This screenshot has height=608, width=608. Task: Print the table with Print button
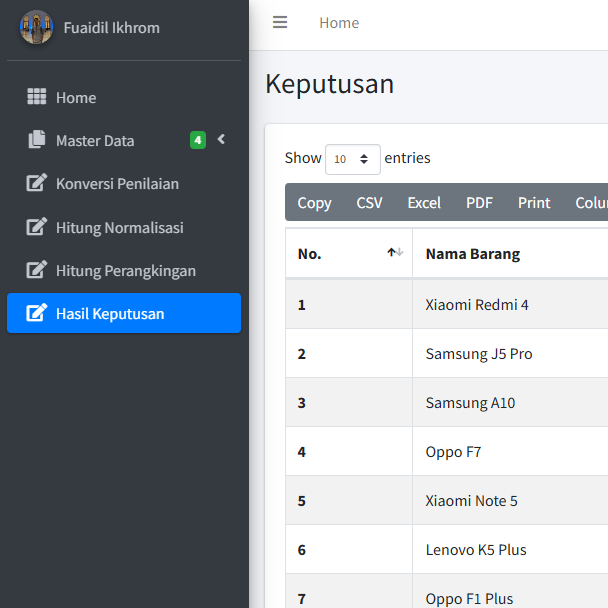click(x=534, y=202)
